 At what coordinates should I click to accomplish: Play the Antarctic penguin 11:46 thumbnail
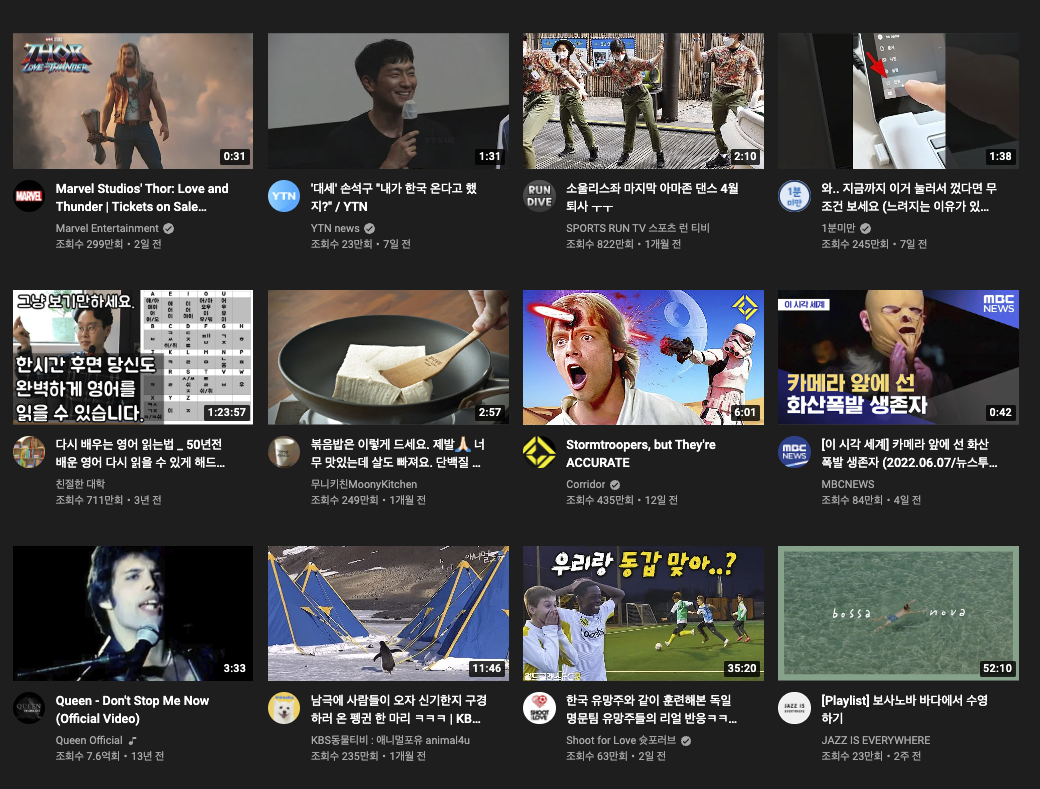[388, 613]
